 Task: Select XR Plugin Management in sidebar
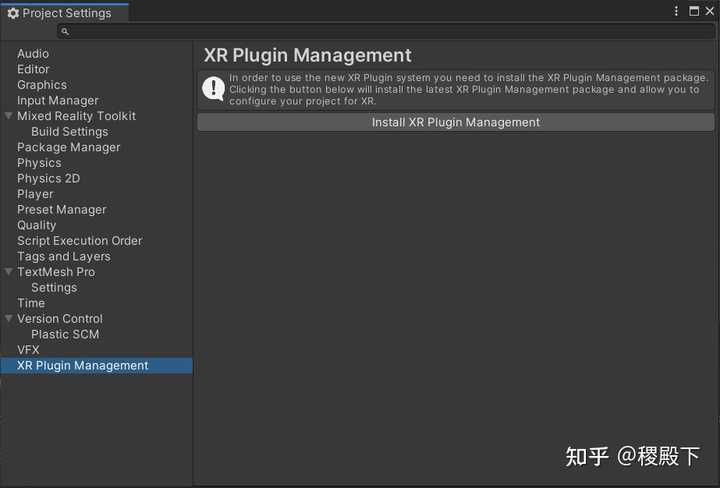coord(96,366)
